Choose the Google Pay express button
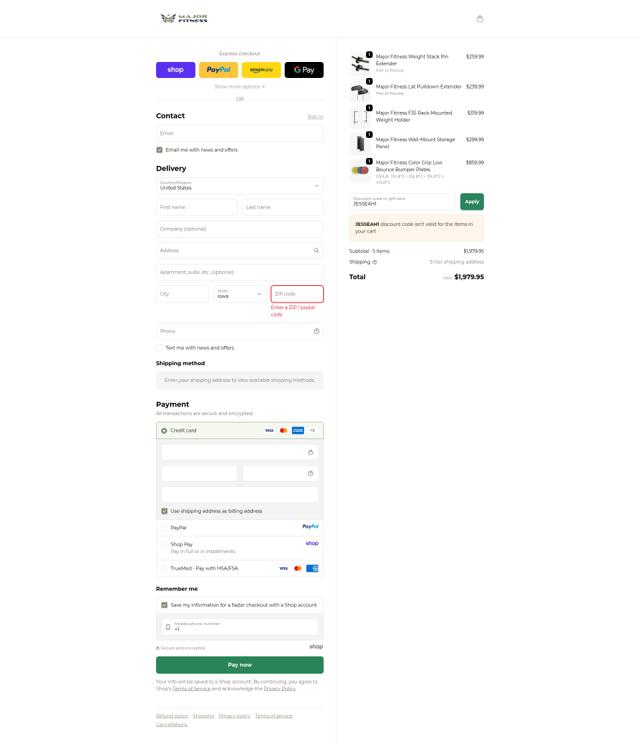The image size is (640, 741). point(304,70)
